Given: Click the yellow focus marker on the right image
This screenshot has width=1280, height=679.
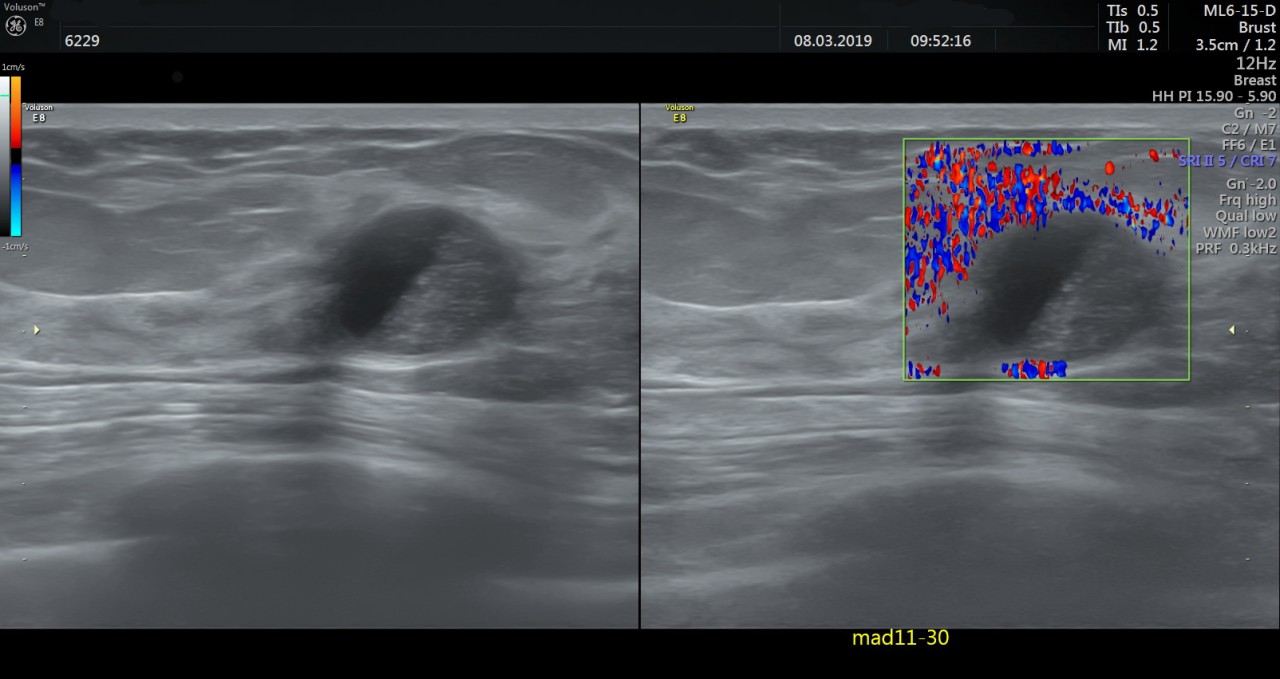Looking at the screenshot, I should tap(1232, 330).
